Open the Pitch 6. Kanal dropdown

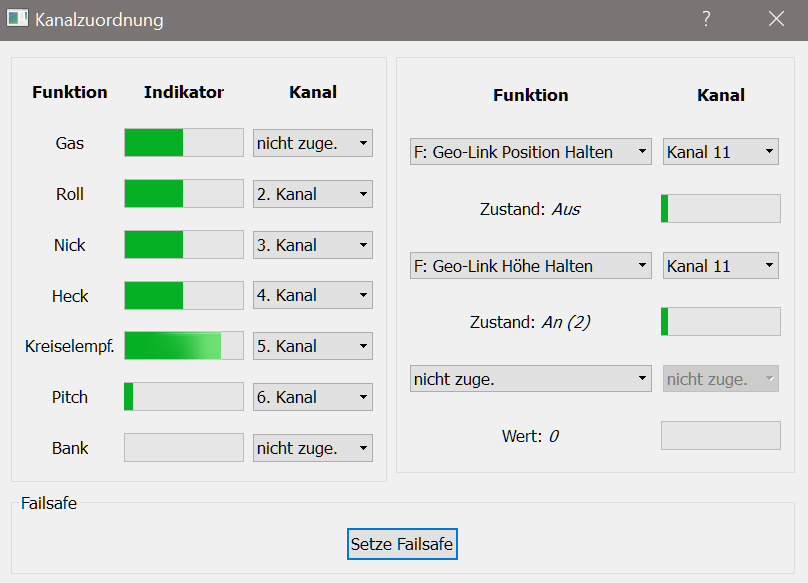tap(312, 397)
